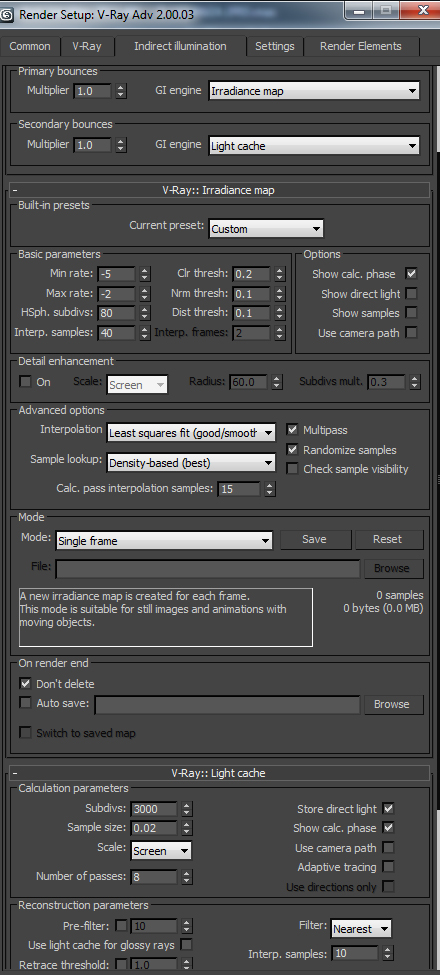The width and height of the screenshot is (440, 975).
Task: Adjust the Nrm thresh spinner arrows
Action: (280, 294)
